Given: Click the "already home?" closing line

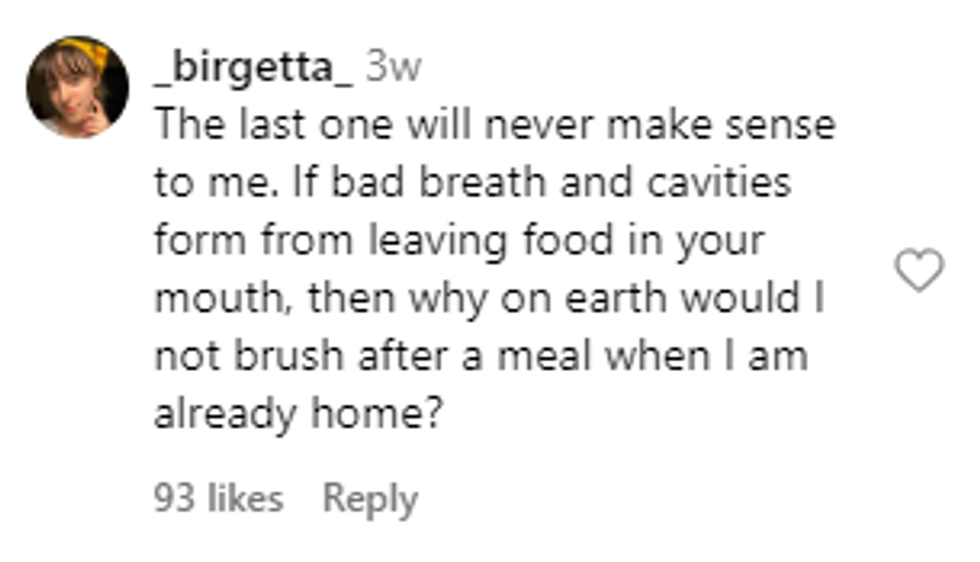Looking at the screenshot, I should [x=298, y=415].
